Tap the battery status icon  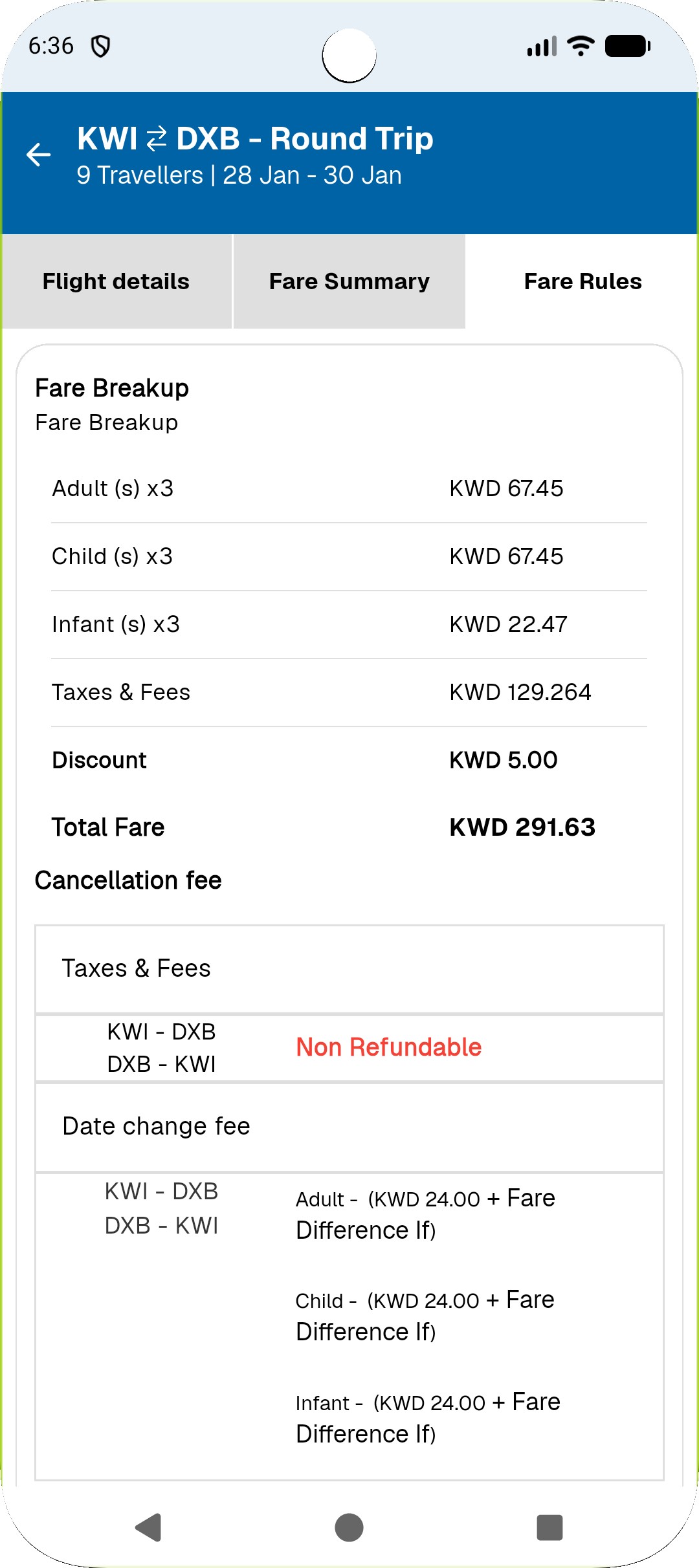click(627, 47)
